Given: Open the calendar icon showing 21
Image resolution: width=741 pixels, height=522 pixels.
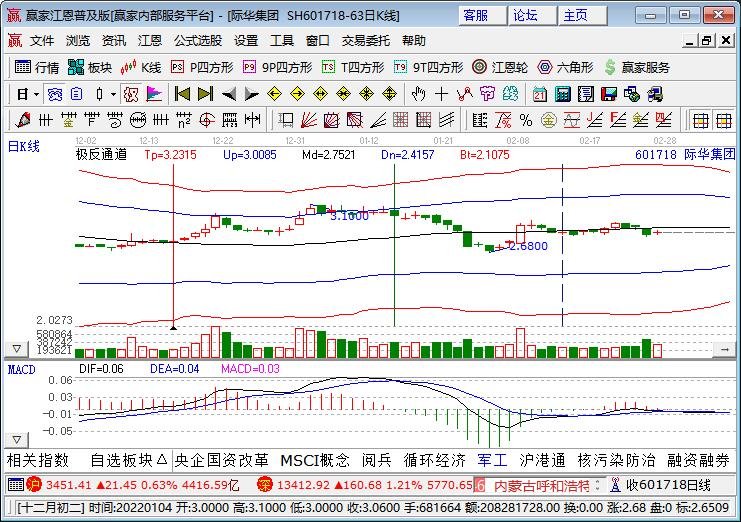Looking at the screenshot, I should pos(539,94).
